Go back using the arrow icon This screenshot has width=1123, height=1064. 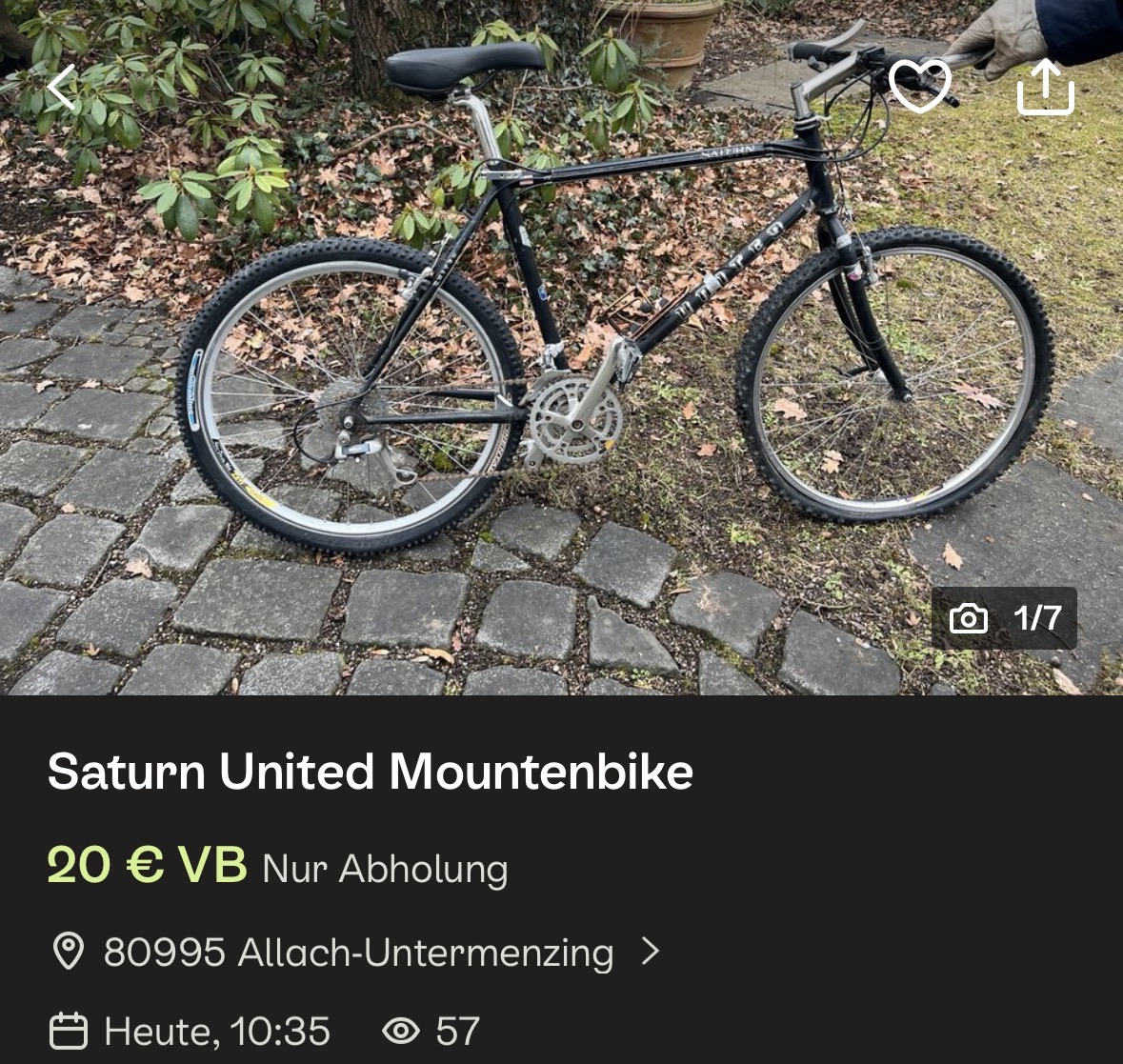pyautogui.click(x=63, y=89)
